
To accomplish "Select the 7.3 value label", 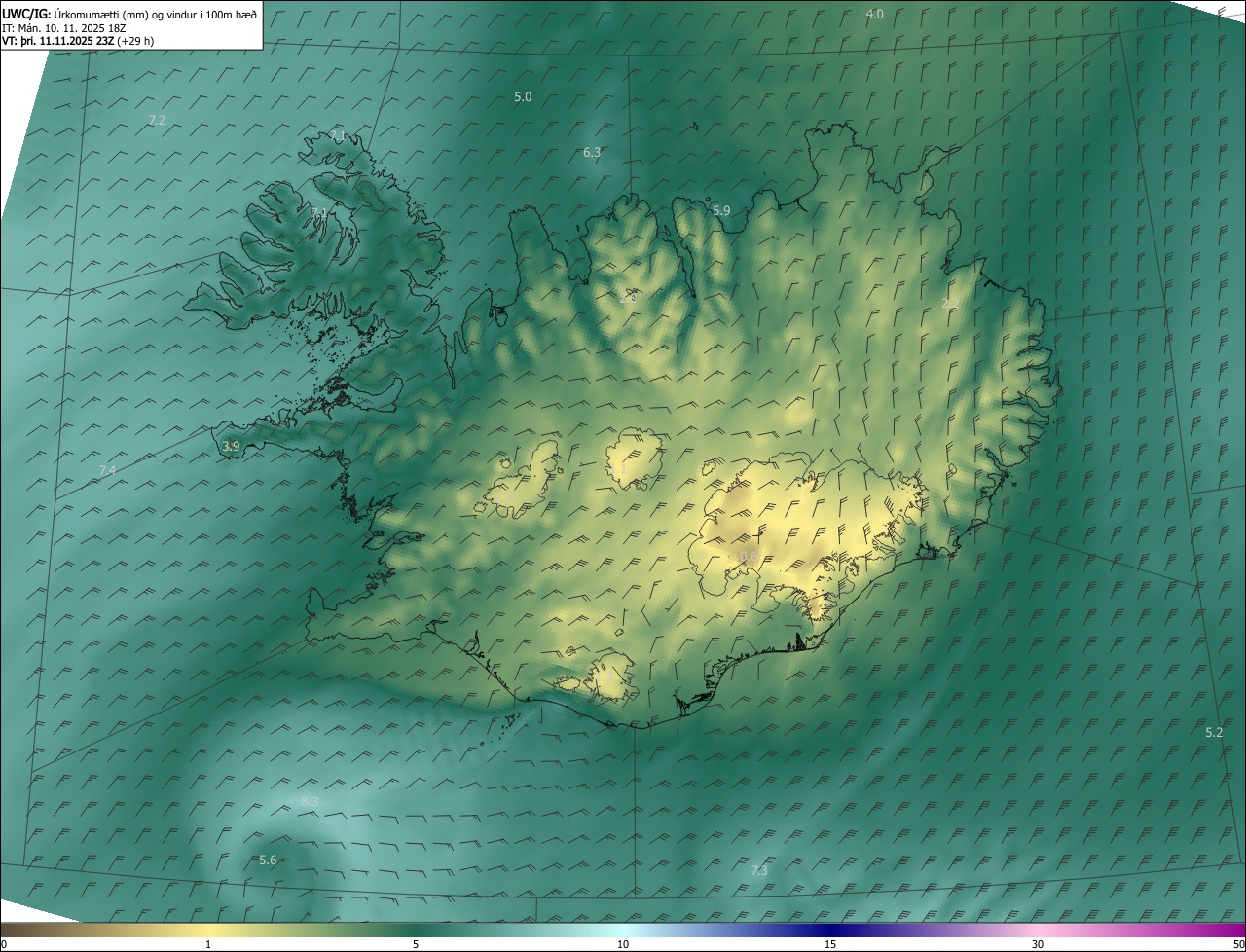I will tap(759, 870).
